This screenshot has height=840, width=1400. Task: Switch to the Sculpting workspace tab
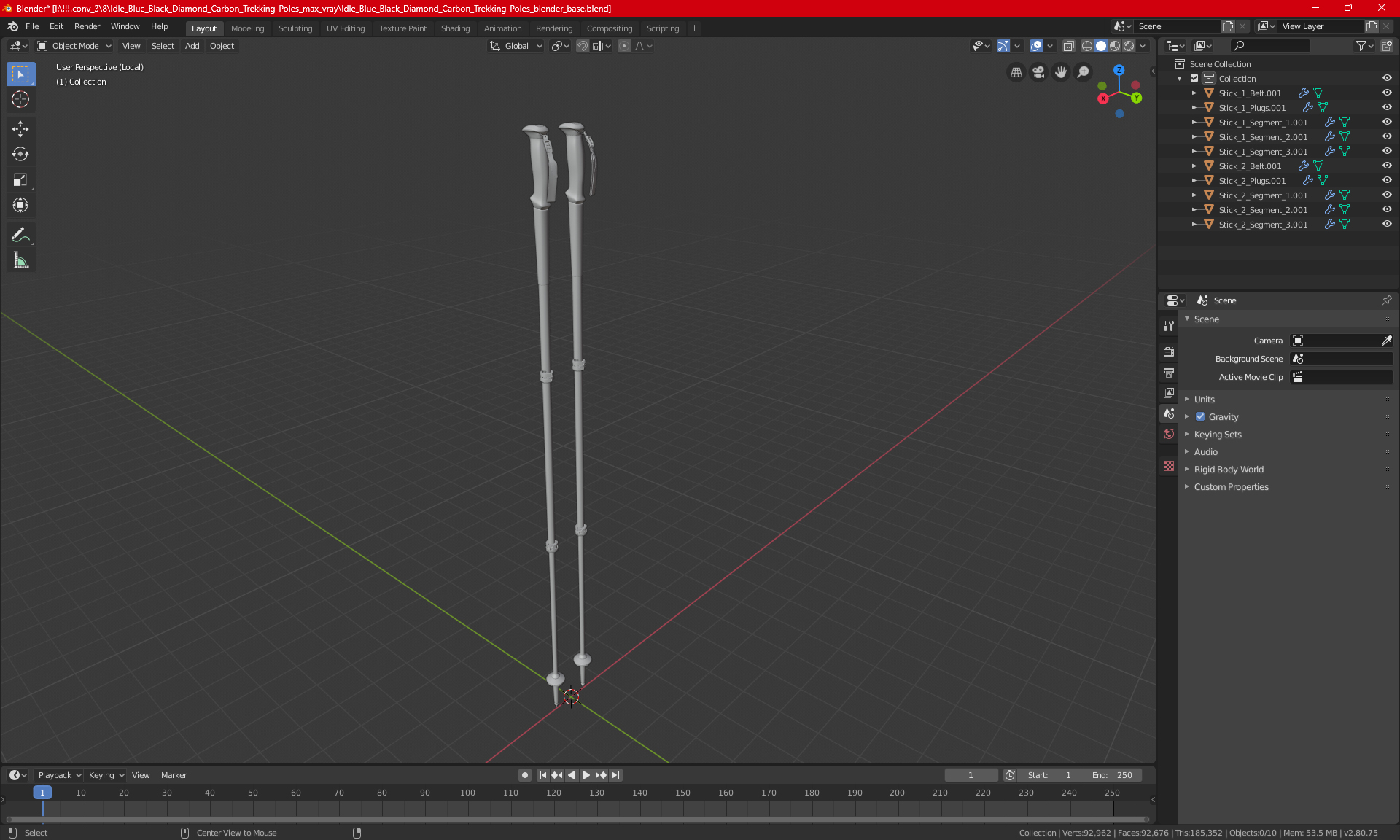tap(295, 28)
